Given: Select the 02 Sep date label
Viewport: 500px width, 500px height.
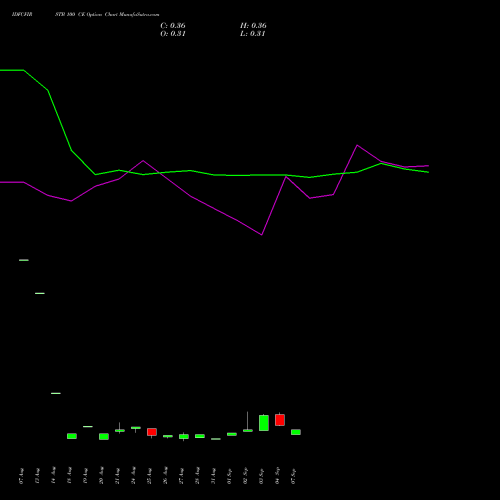Looking at the screenshot, I should [245, 476].
